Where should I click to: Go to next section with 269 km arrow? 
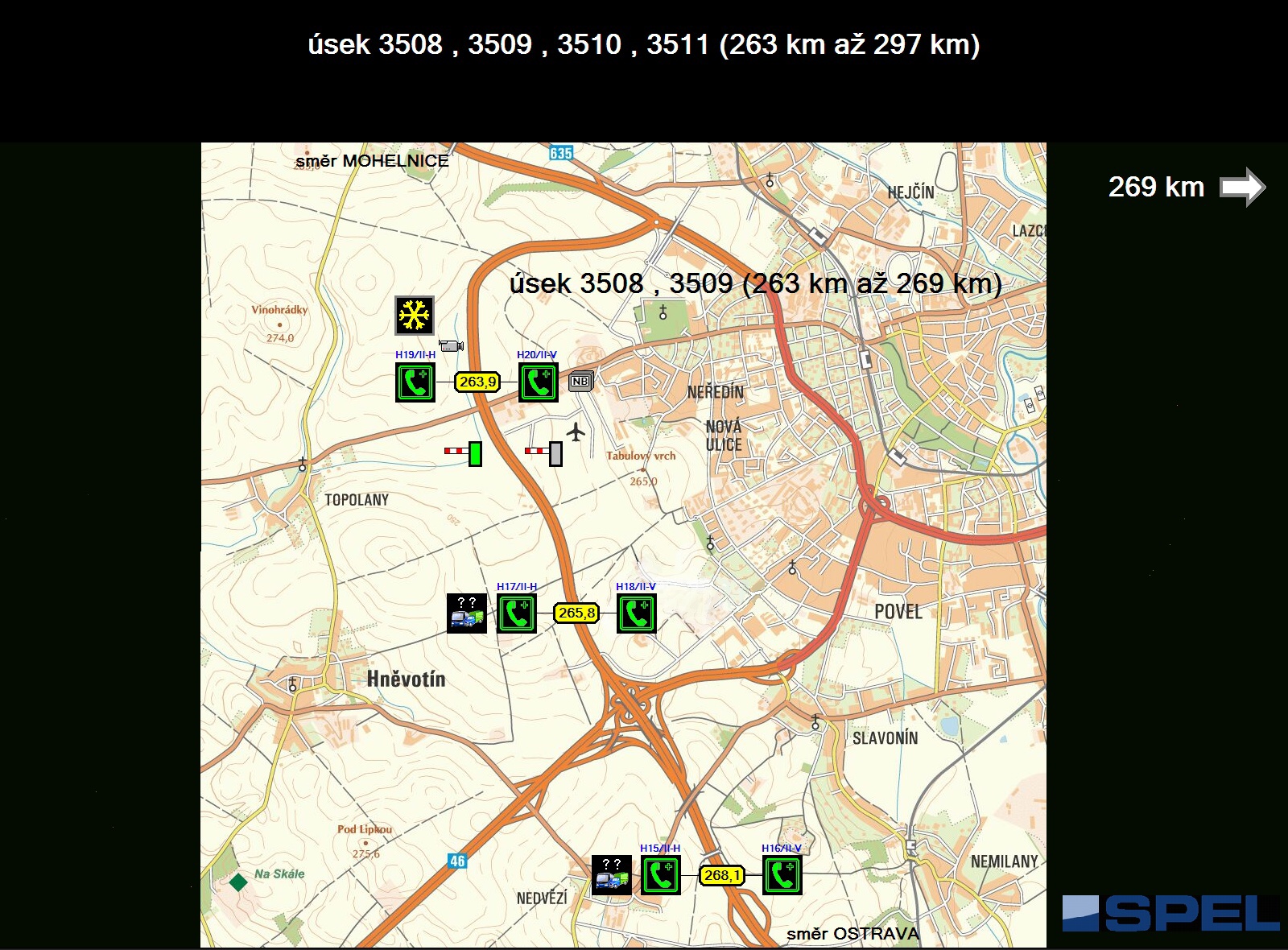(1242, 187)
